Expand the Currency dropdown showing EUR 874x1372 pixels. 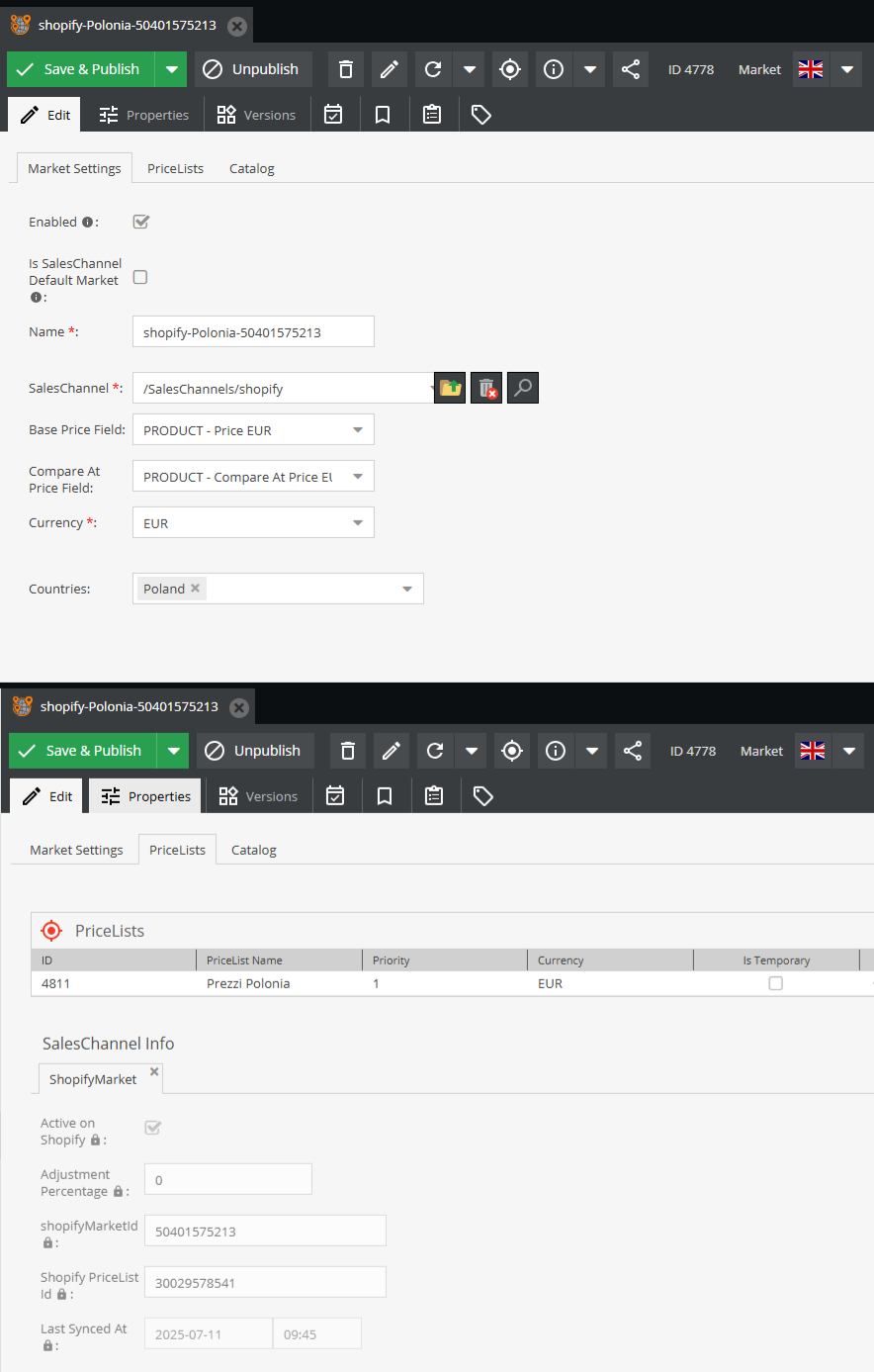pyautogui.click(x=357, y=523)
